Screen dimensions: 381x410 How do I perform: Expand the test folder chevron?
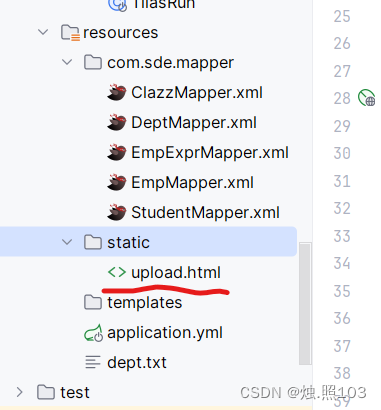click(x=20, y=392)
